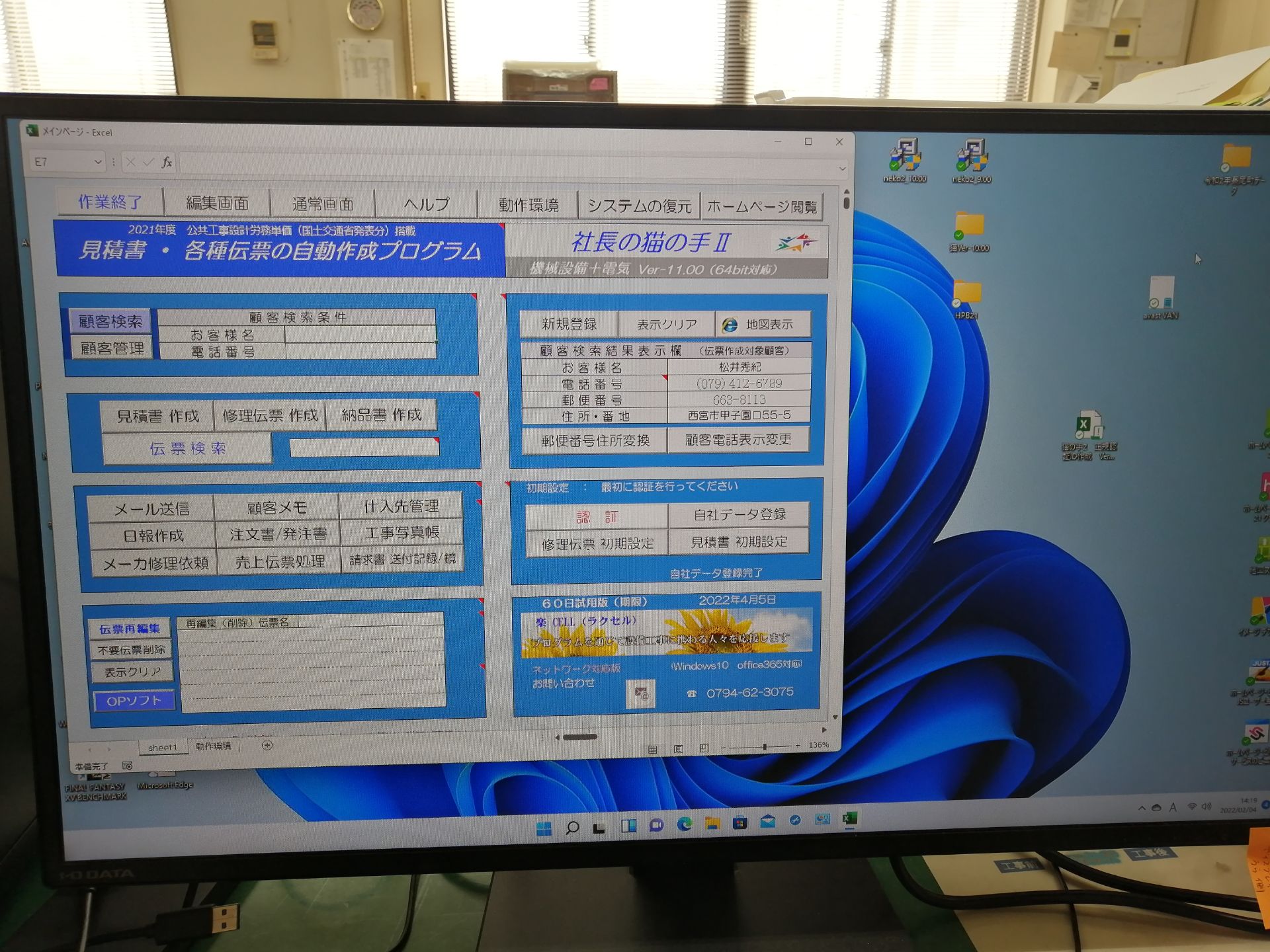Screen dimensions: 1270x952
Task: Click the 伝票検索 text input box
Action: pyautogui.click(x=364, y=447)
